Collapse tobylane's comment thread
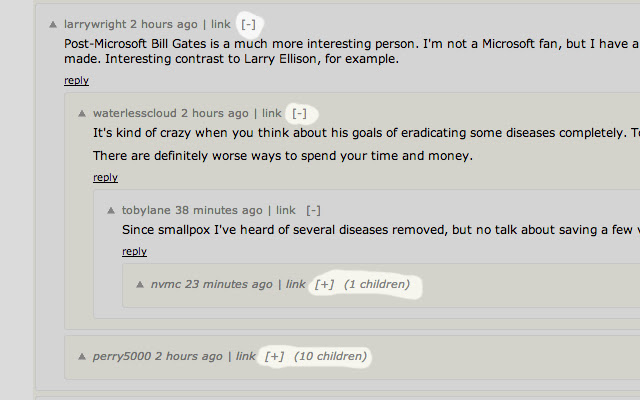Screen dimensions: 640x400 pyautogui.click(x=314, y=211)
